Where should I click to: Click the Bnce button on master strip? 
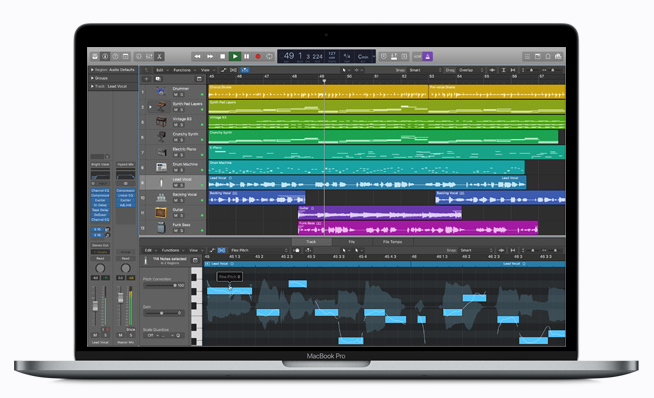pyautogui.click(x=131, y=330)
